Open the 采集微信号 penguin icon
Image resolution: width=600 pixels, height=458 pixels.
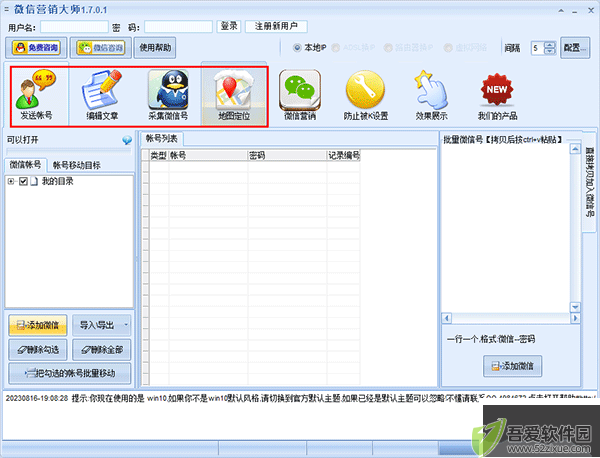pos(168,96)
